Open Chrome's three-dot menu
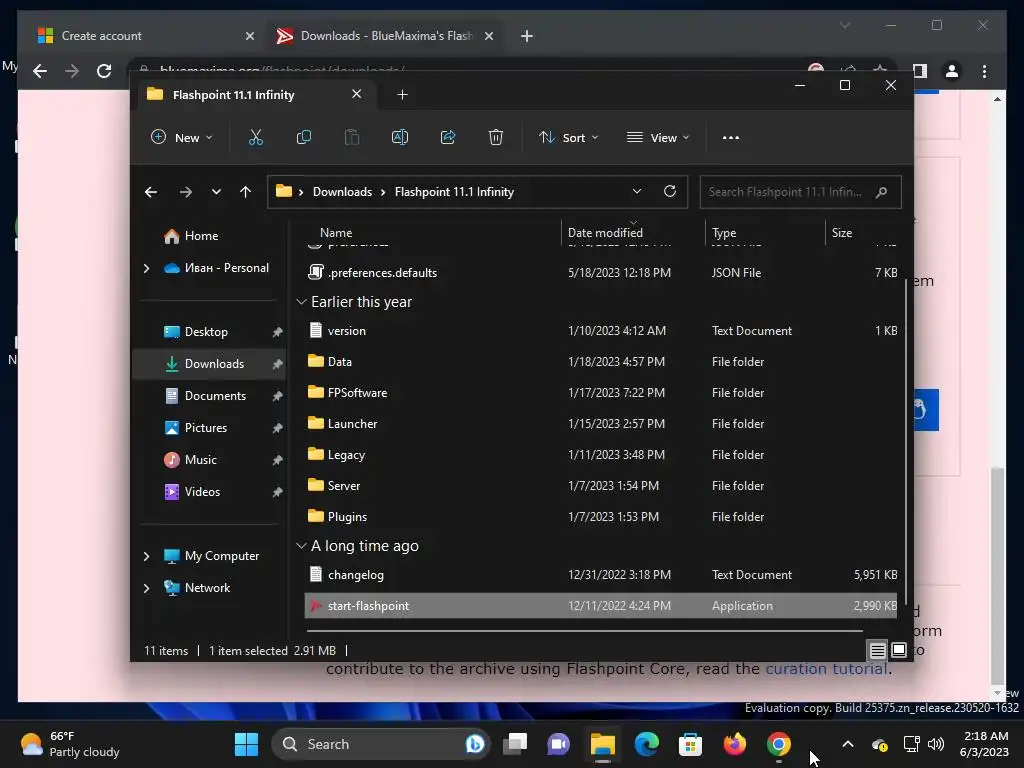Image resolution: width=1024 pixels, height=768 pixels. [x=984, y=71]
